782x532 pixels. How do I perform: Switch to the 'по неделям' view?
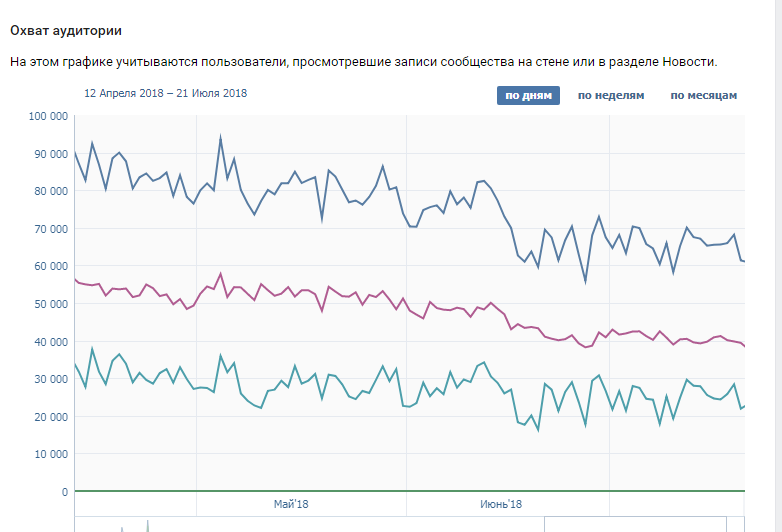(611, 95)
